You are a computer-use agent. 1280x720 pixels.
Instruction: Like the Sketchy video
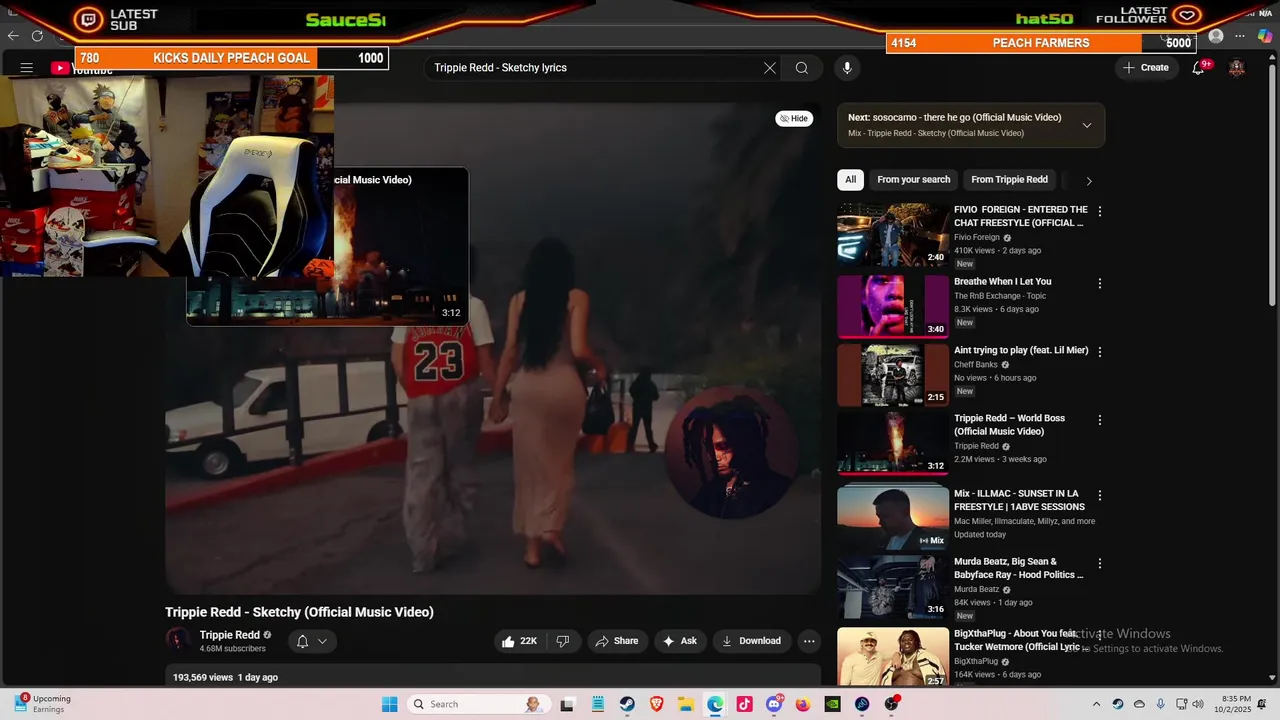point(520,641)
